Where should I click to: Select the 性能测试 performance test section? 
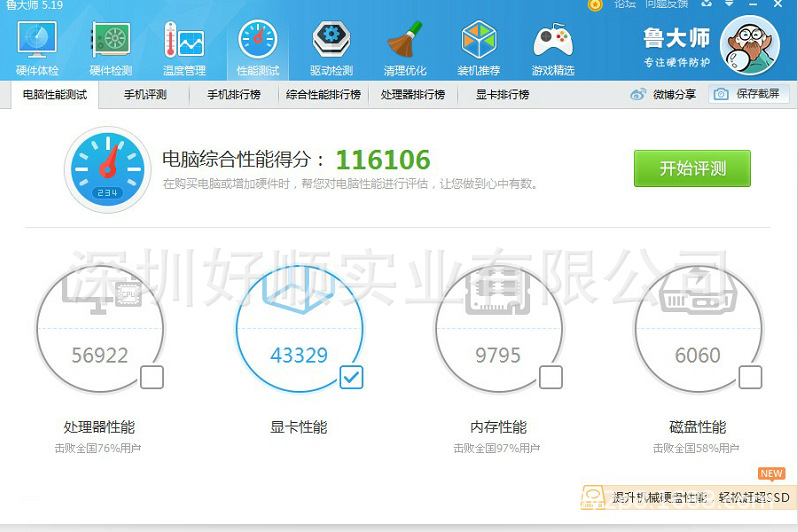[x=258, y=49]
